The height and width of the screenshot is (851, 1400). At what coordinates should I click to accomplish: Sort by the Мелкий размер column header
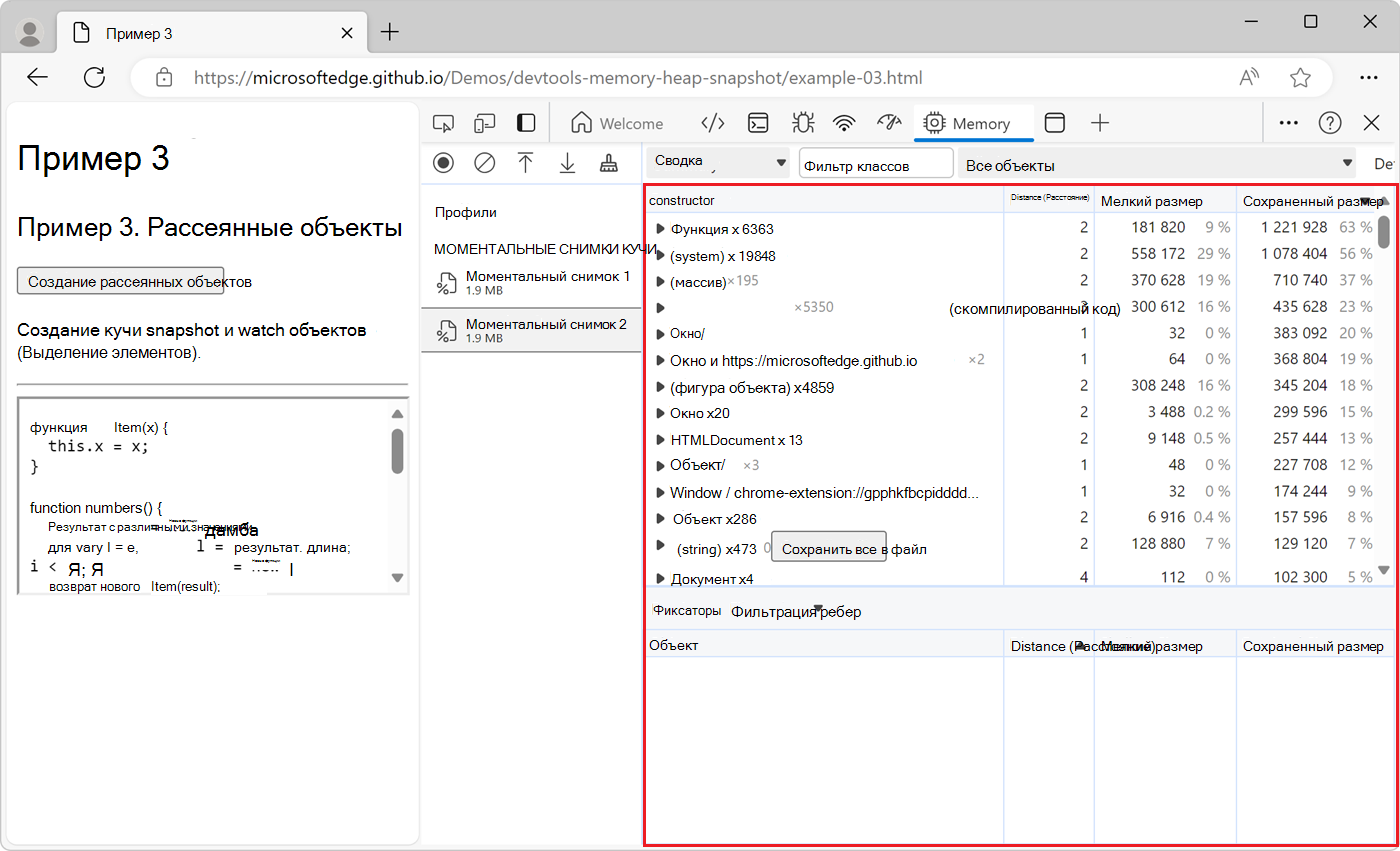pyautogui.click(x=1165, y=201)
